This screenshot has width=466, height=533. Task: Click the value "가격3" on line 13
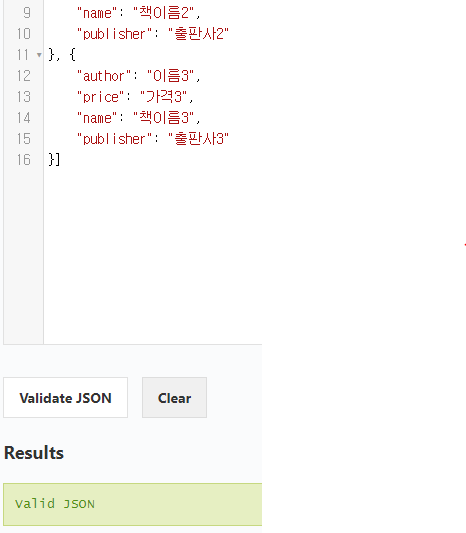click(x=163, y=97)
